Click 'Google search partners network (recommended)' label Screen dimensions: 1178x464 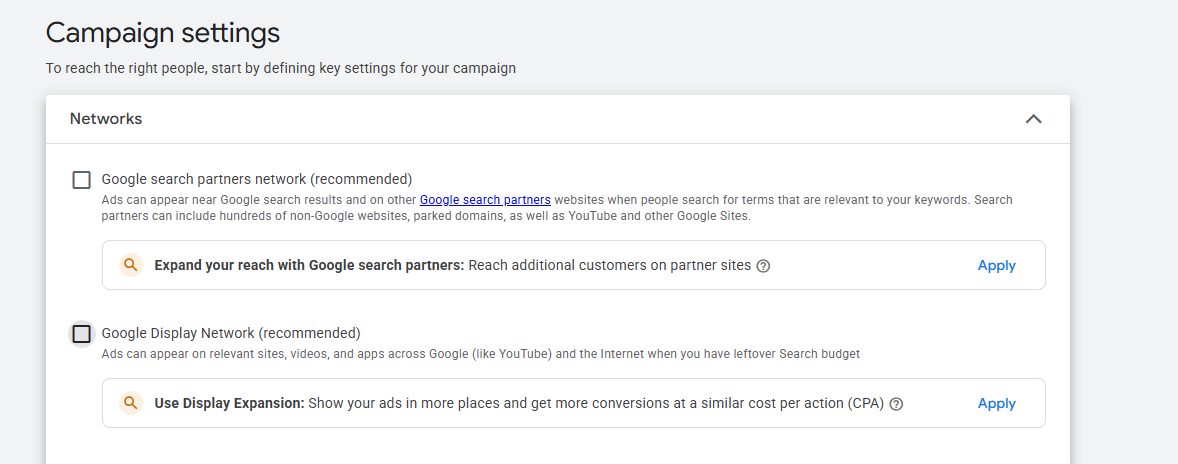coord(257,180)
